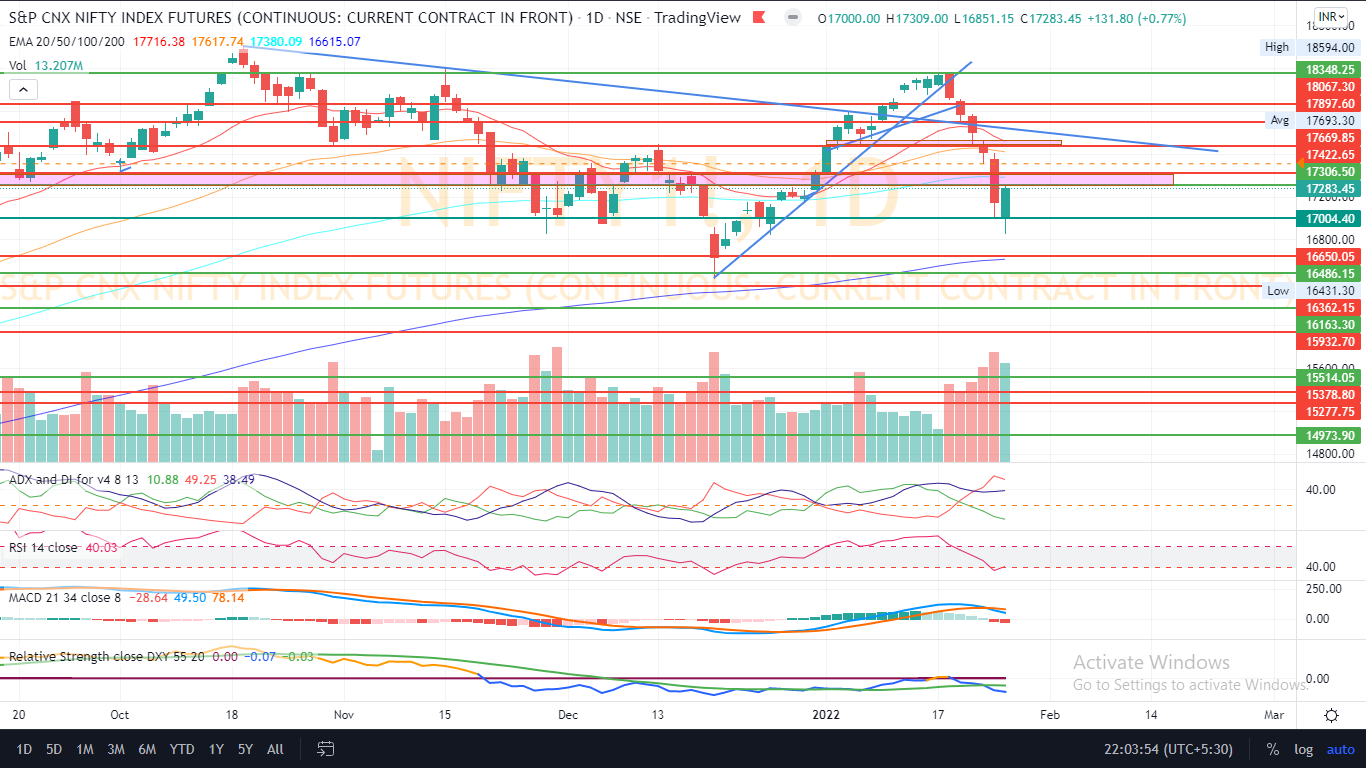Select the 5D date range
The image size is (1366, 768).
pyautogui.click(x=55, y=749)
